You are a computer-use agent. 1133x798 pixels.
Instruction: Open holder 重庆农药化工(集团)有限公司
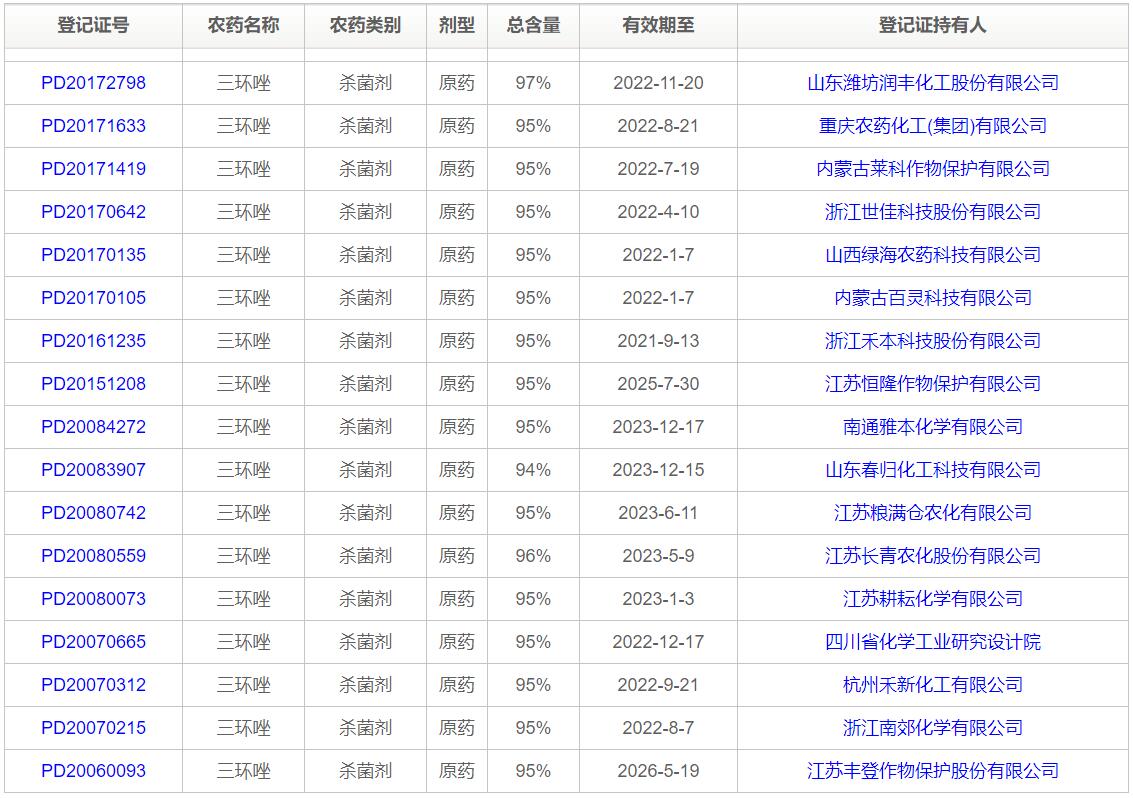(x=932, y=126)
